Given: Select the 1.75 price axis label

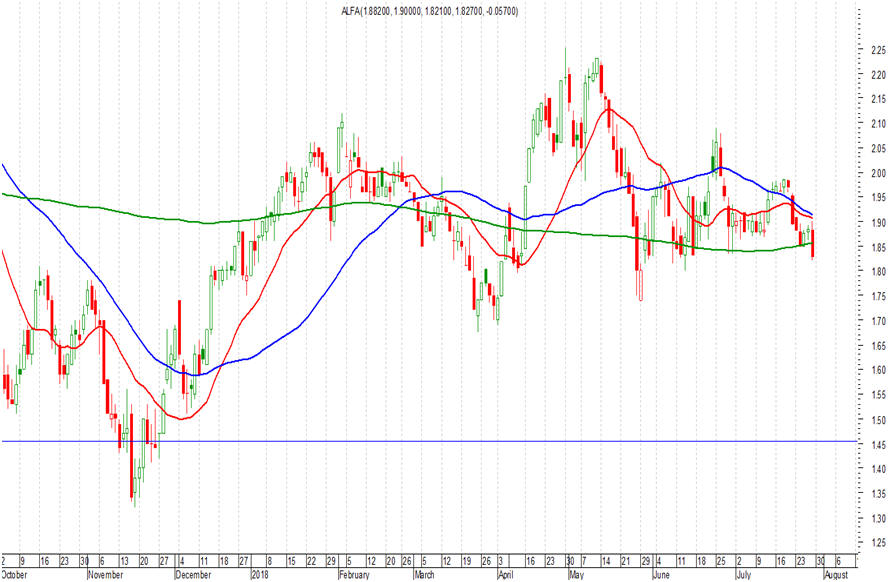Looking at the screenshot, I should coord(878,296).
